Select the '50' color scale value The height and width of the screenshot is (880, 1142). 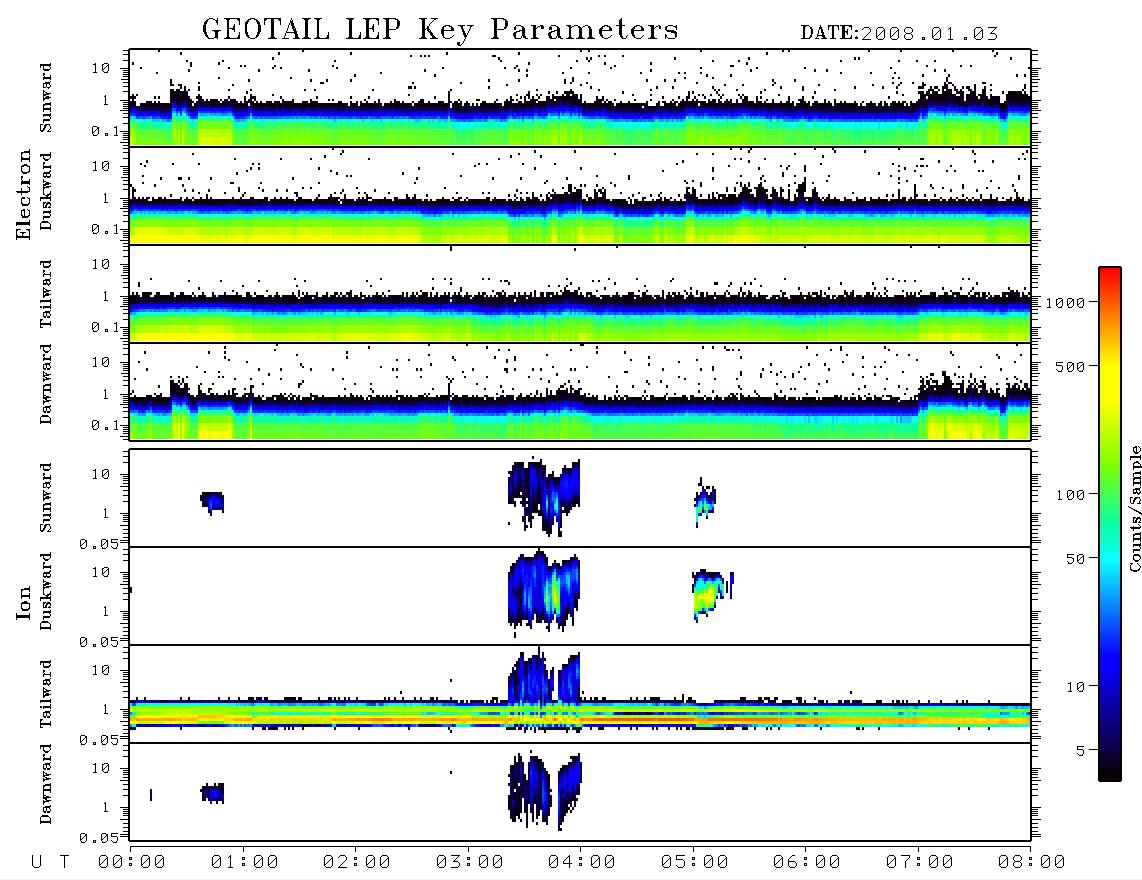(x=1075, y=559)
